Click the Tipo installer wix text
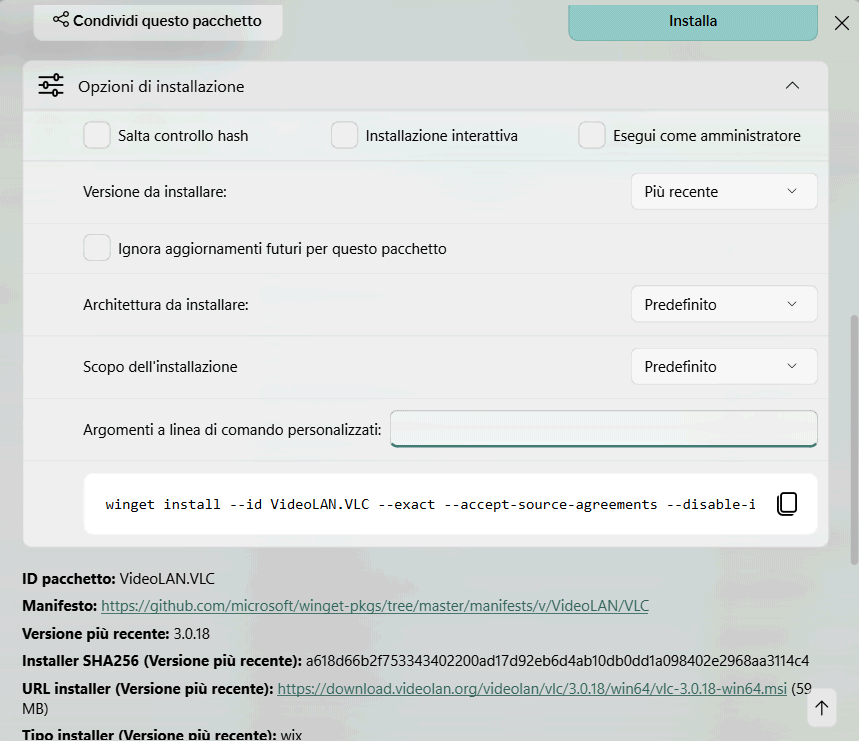Screen dimensions: 859x741 (x=162, y=734)
